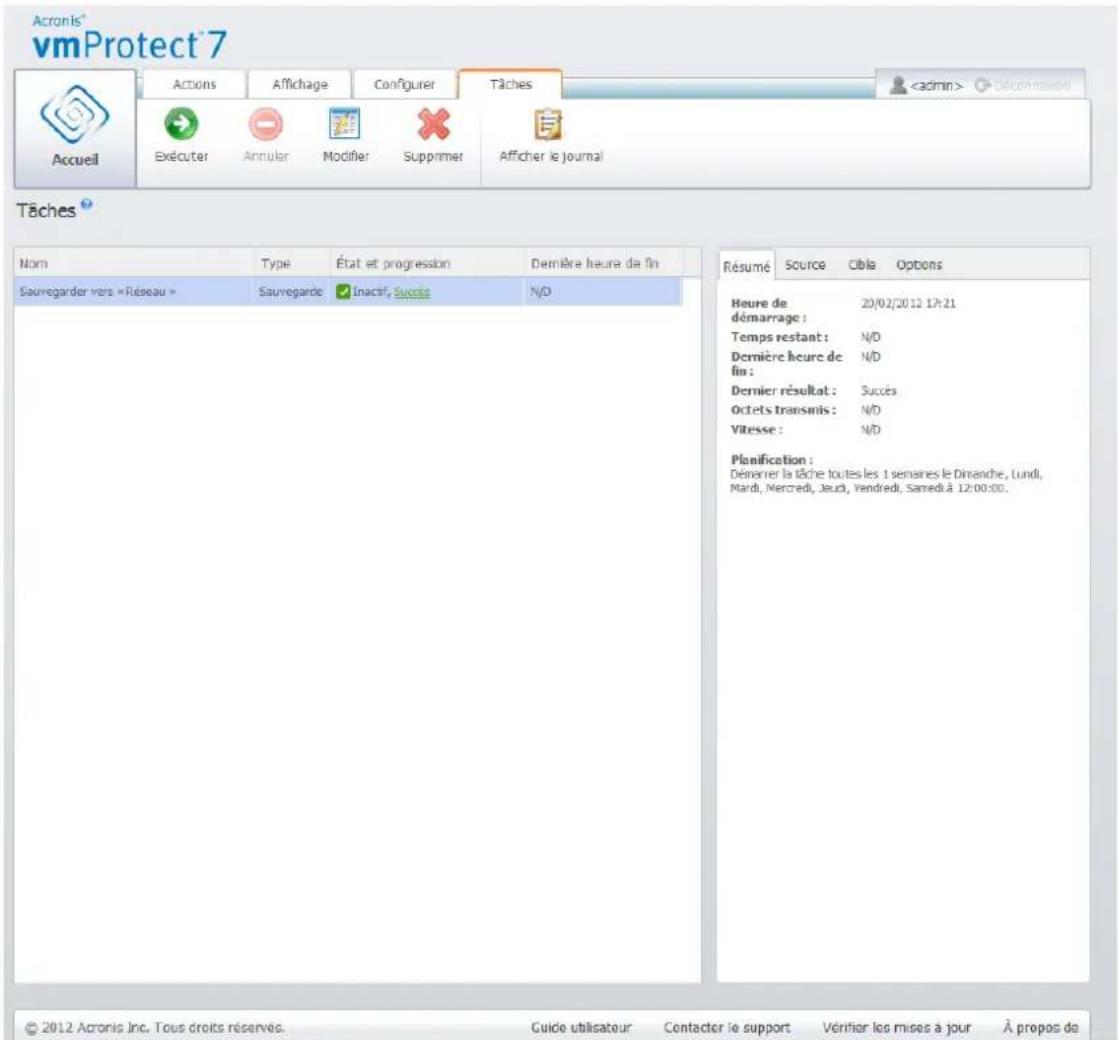
Task: Click the Succès status link
Action: [x=411, y=292]
